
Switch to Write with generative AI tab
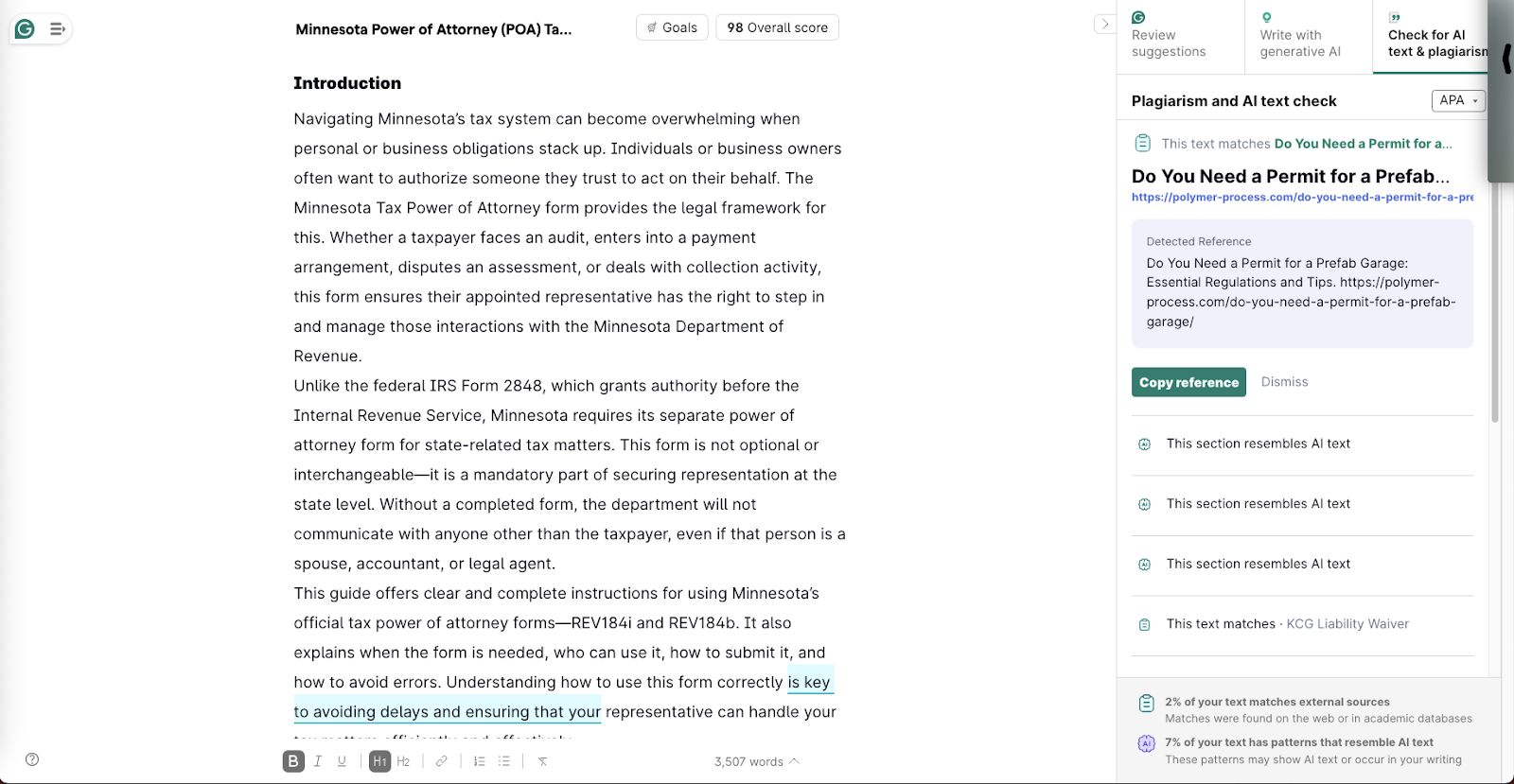(x=1308, y=37)
